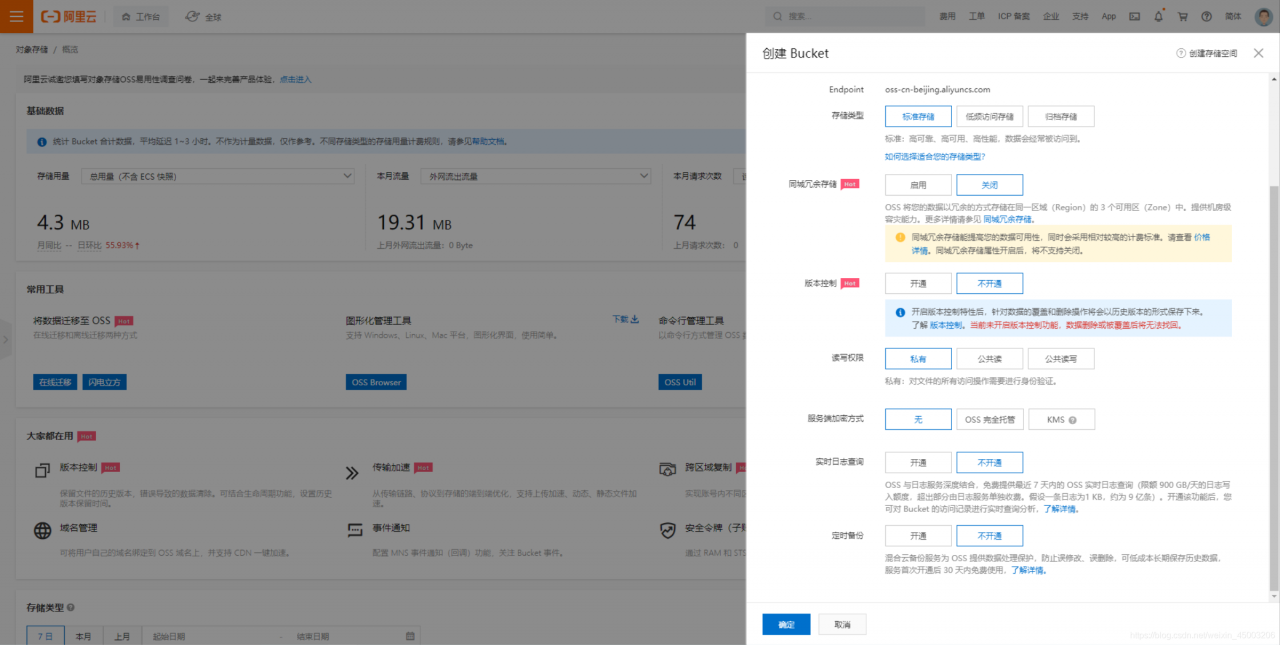Open the orange hamburger main menu
Screen dimensions: 1280x645
(x=16, y=16)
